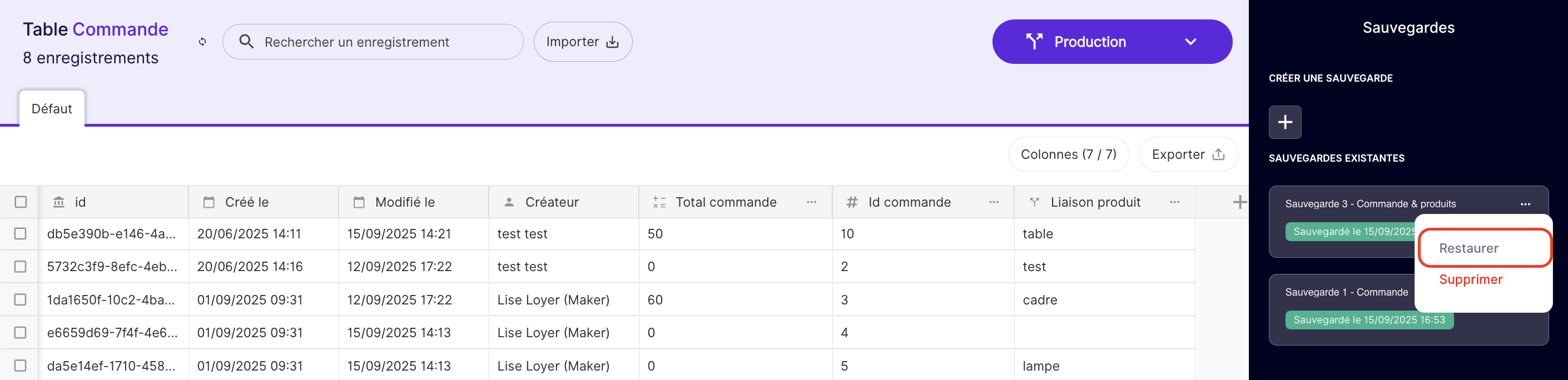The height and width of the screenshot is (380, 1568).
Task: Select the checkbox for Id commande 3 row
Action: coord(21,300)
